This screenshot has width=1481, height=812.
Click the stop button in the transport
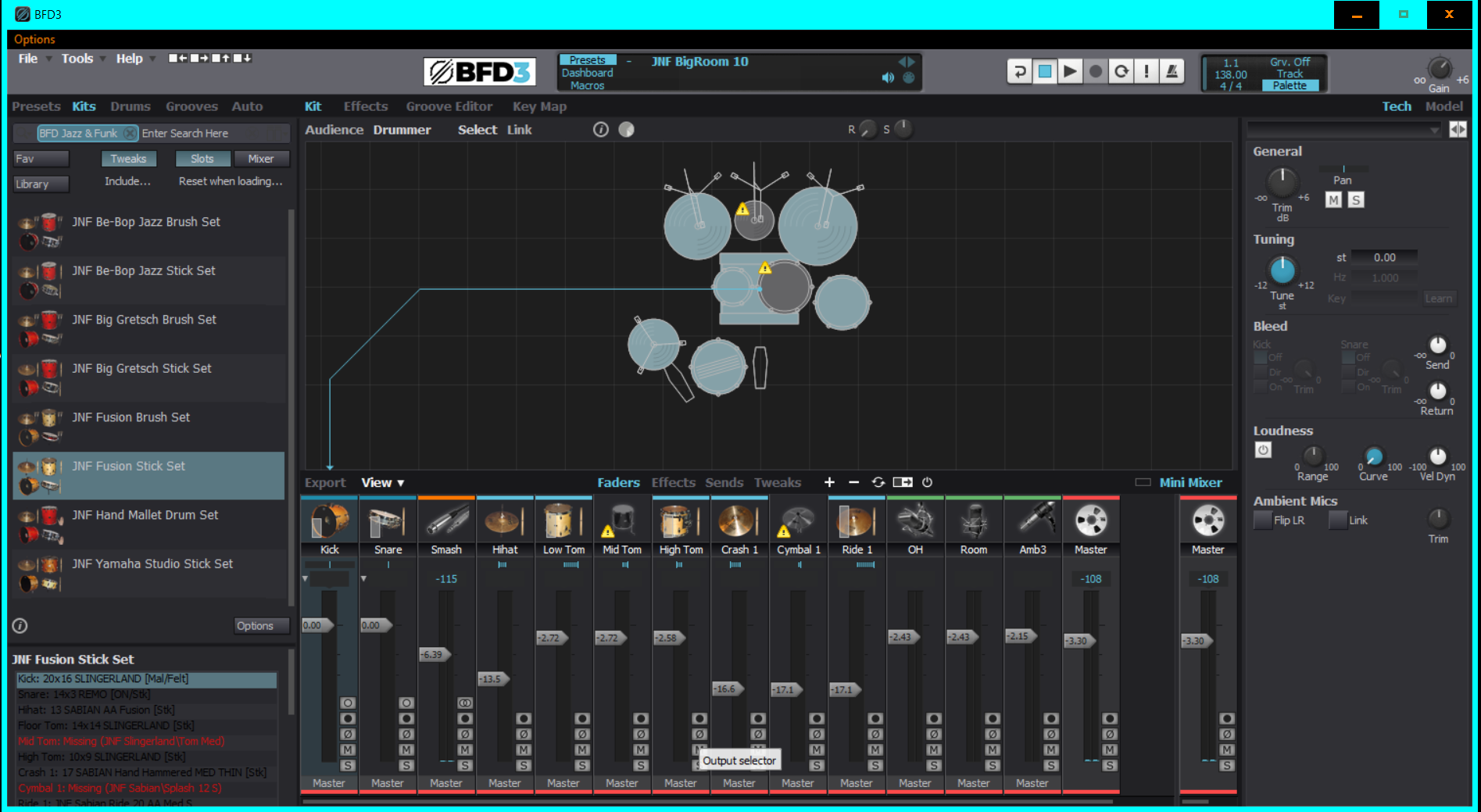click(x=1045, y=72)
